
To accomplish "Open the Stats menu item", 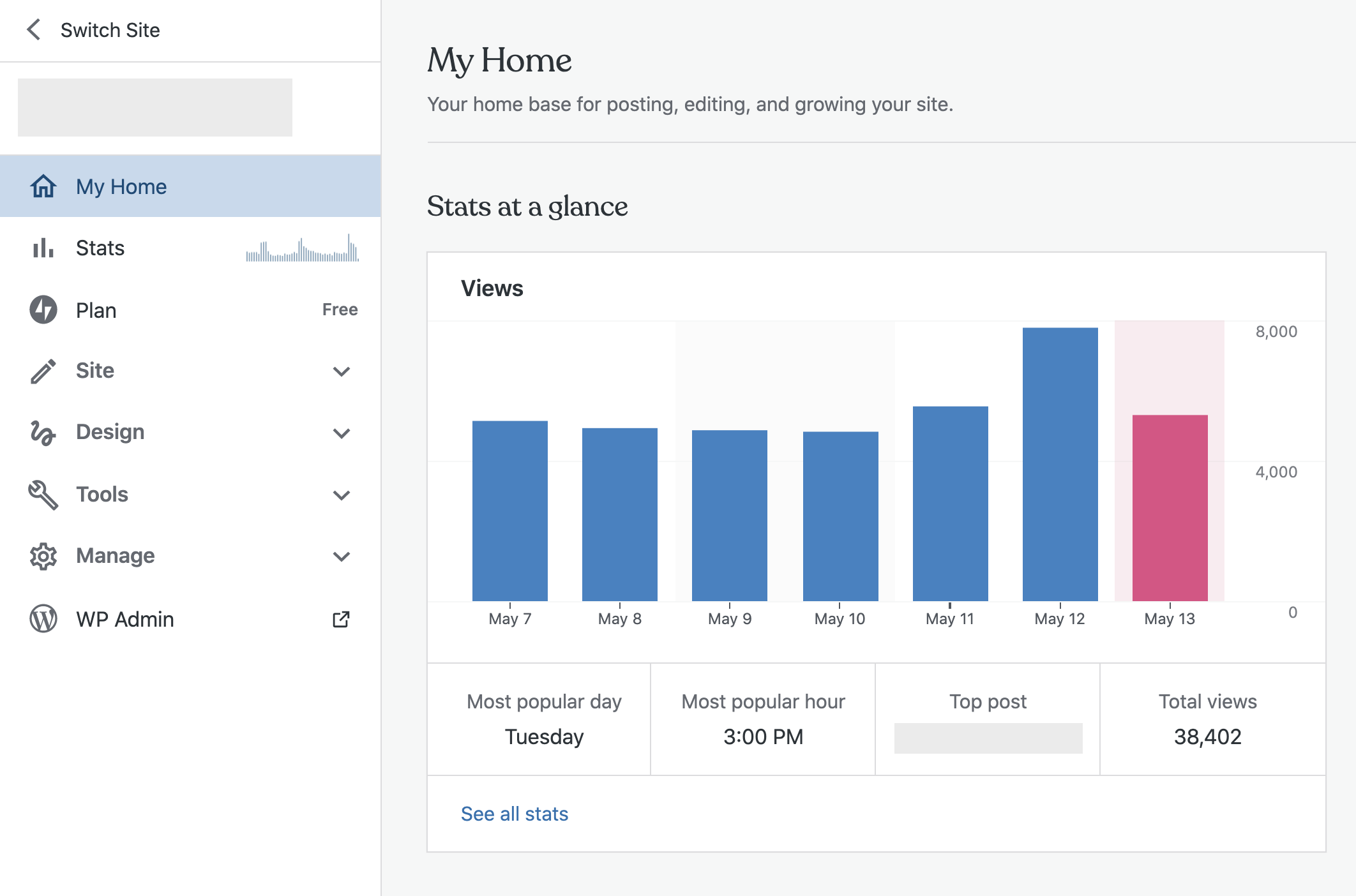I will pyautogui.click(x=100, y=248).
